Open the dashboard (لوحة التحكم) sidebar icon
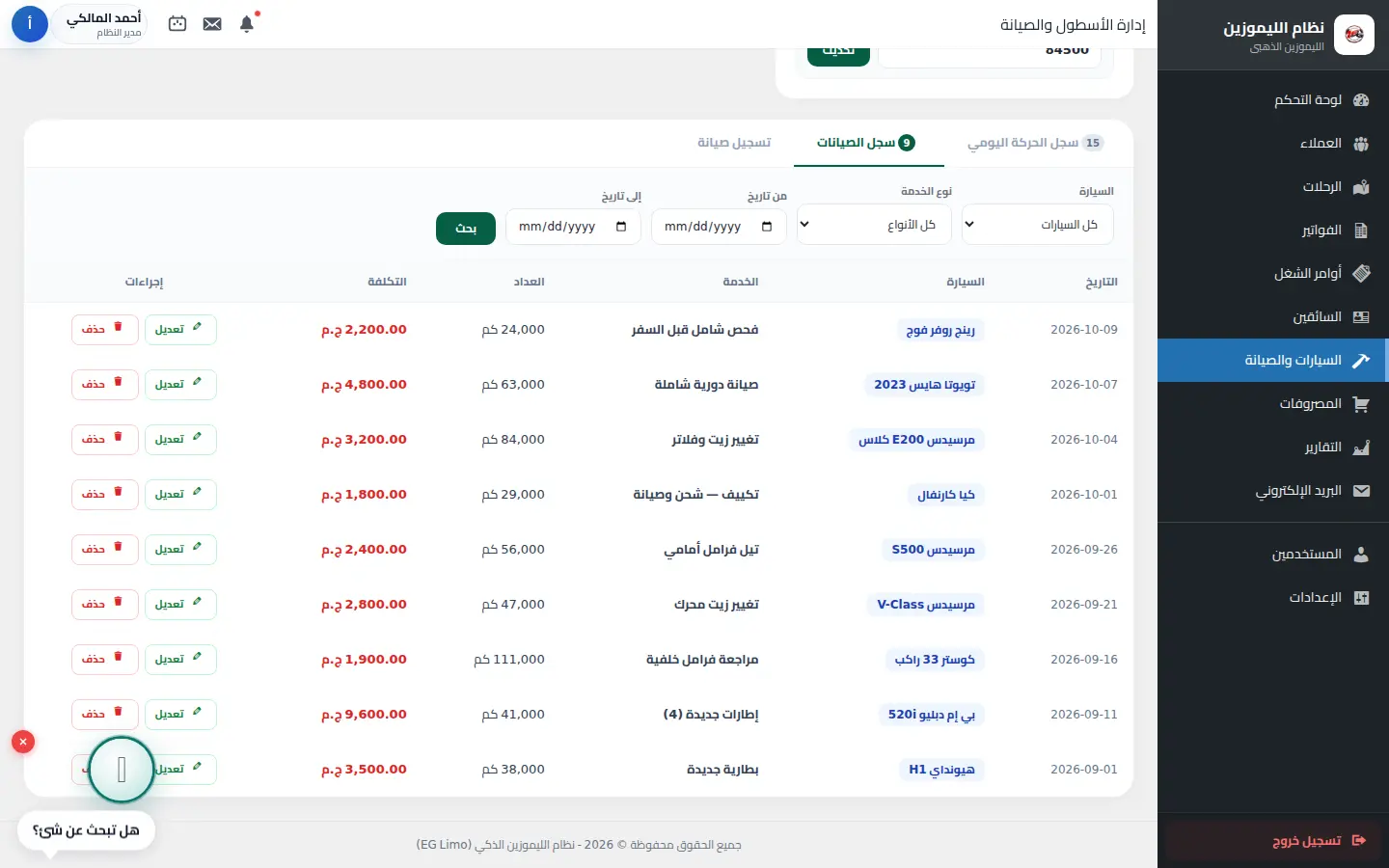The image size is (1389, 868). click(x=1361, y=100)
